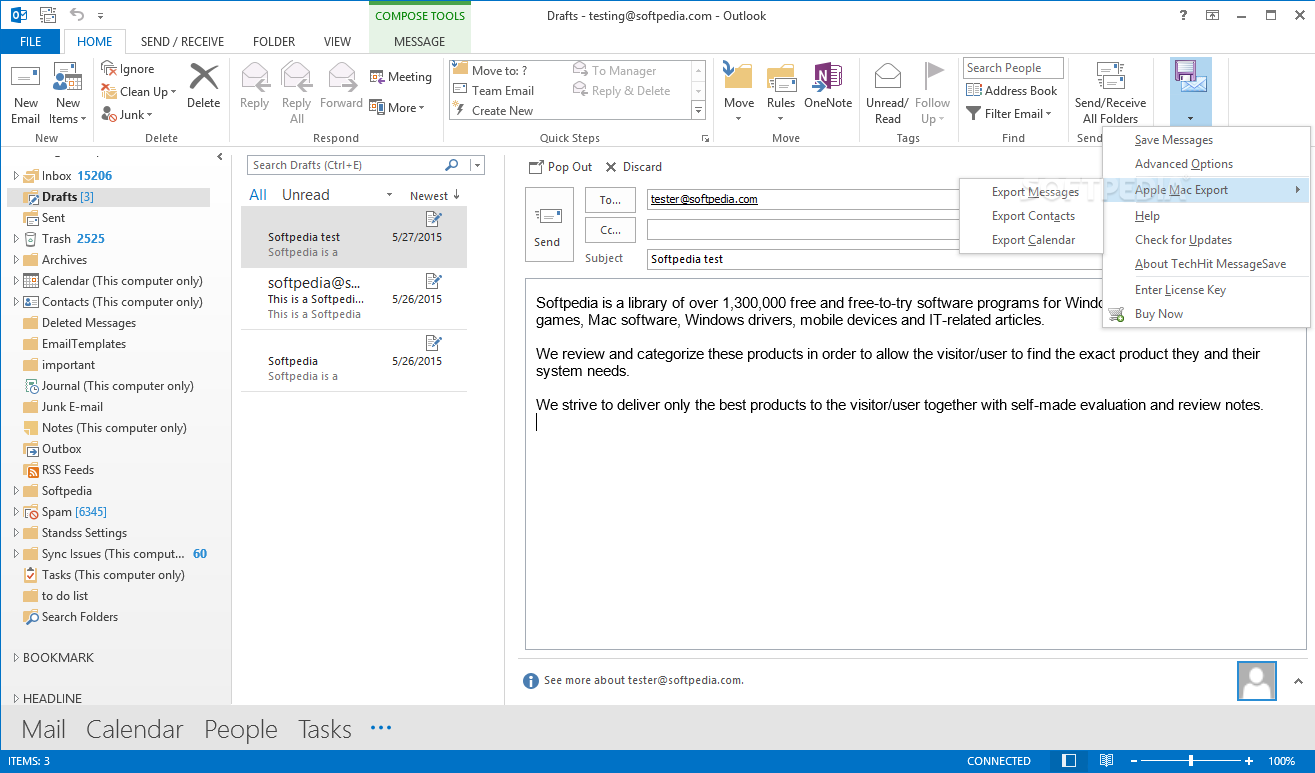The height and width of the screenshot is (773, 1315).
Task: Toggle the Unread/Read envelope icon
Action: tap(888, 77)
